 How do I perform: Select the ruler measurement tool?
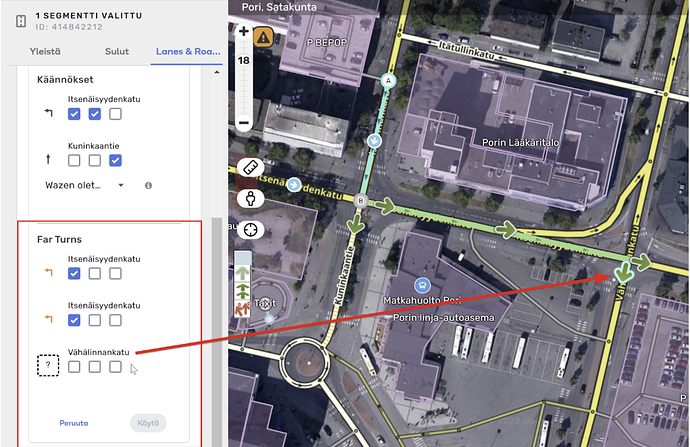tap(248, 169)
